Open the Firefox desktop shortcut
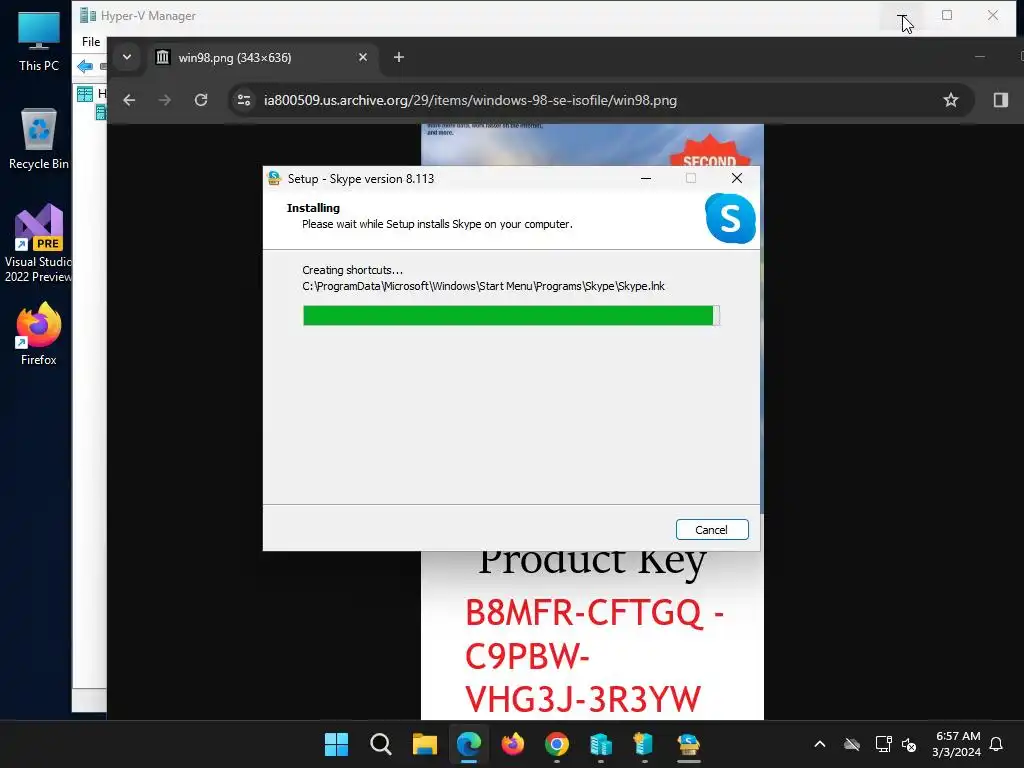Viewport: 1024px width, 768px height. coord(39,334)
